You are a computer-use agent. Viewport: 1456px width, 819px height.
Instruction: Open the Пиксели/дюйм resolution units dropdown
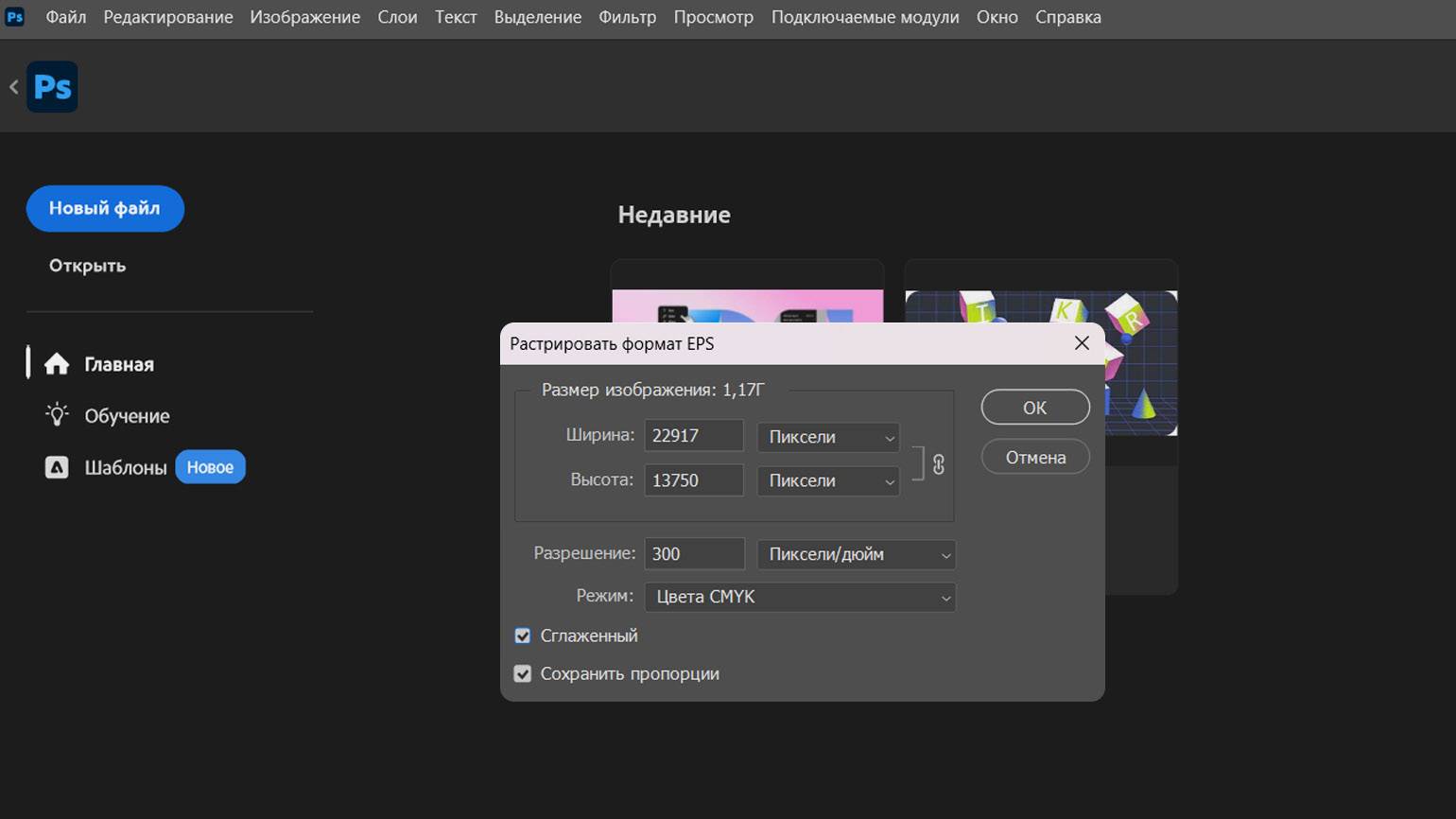857,554
